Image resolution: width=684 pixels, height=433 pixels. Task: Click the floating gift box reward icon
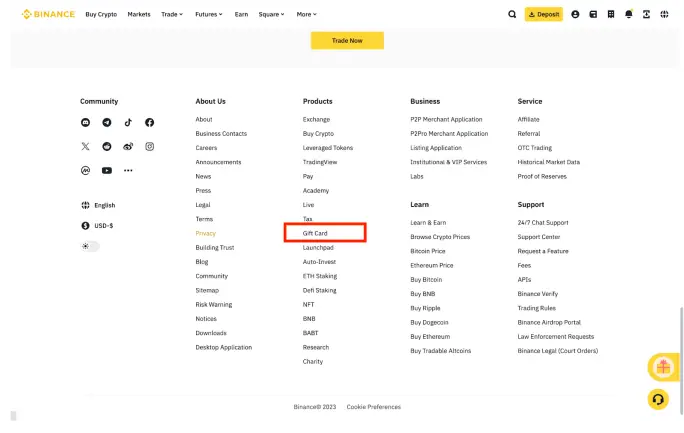[662, 367]
